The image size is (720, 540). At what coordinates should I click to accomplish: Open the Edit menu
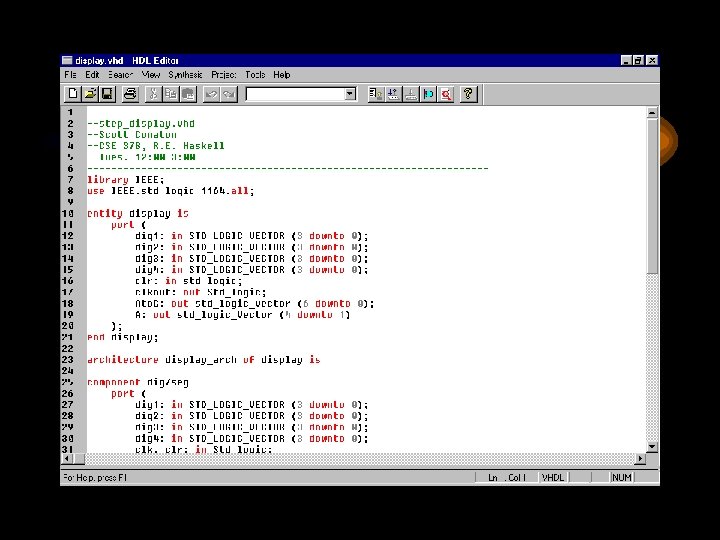[92, 74]
